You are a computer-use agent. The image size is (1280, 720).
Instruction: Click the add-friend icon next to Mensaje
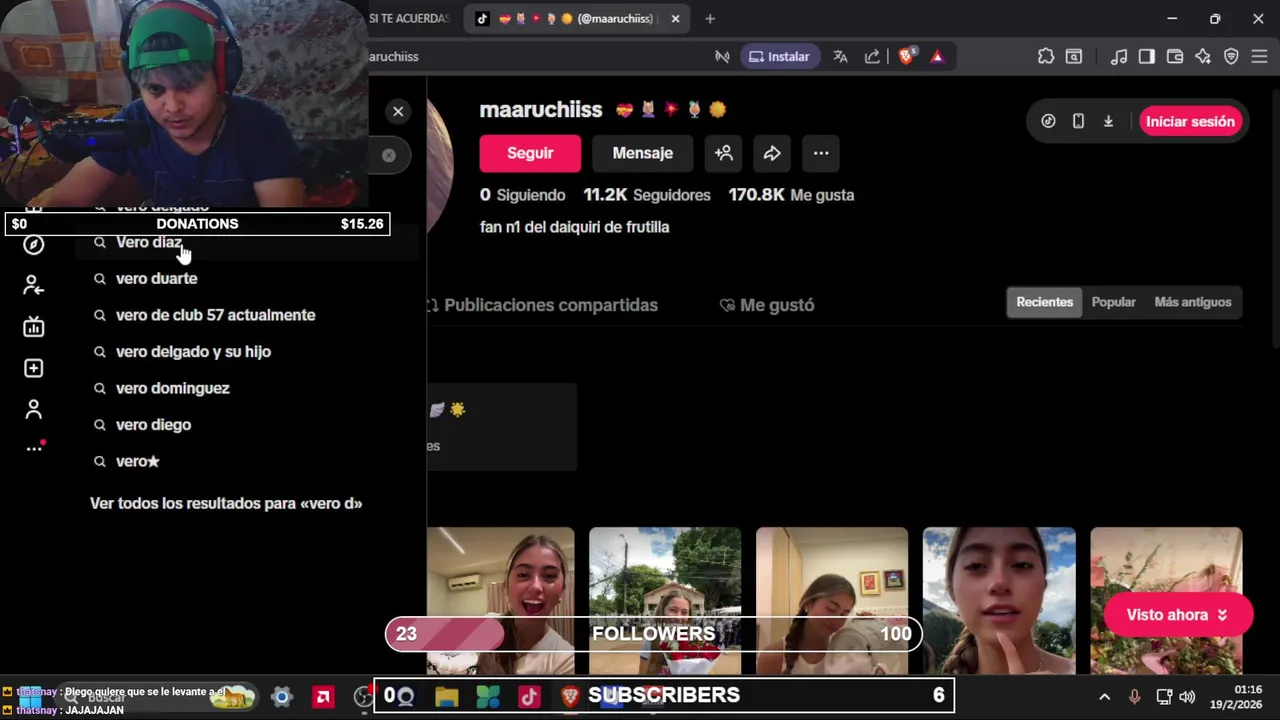tap(724, 153)
